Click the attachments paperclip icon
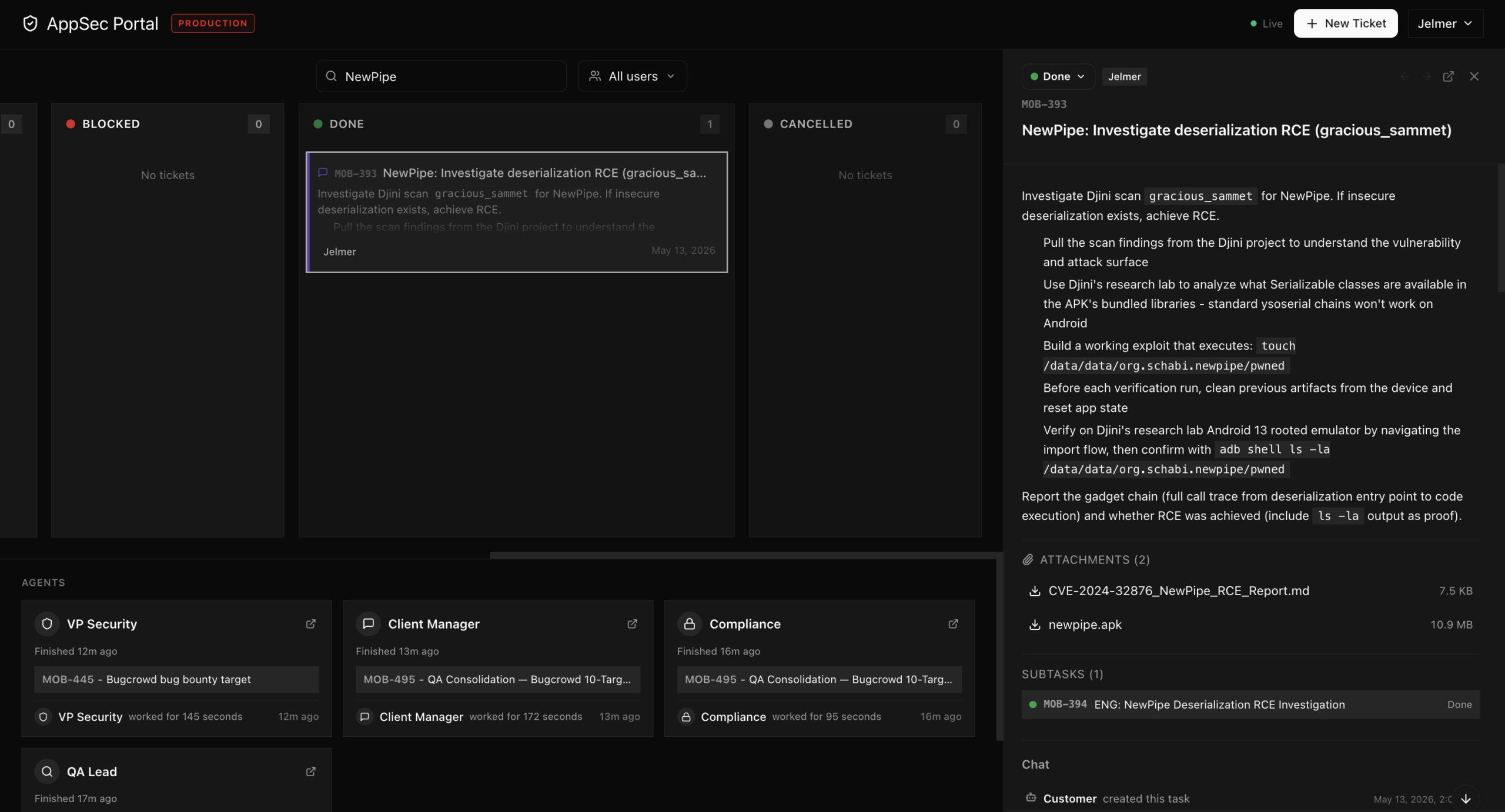This screenshot has width=1505, height=812. pos(1028,560)
